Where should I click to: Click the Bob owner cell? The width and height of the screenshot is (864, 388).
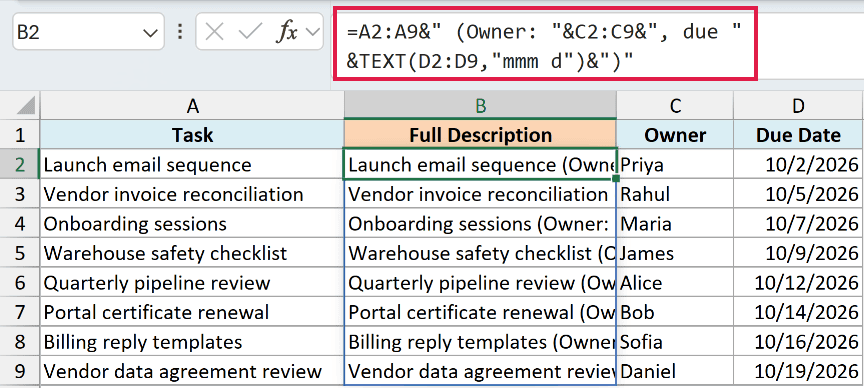click(675, 312)
